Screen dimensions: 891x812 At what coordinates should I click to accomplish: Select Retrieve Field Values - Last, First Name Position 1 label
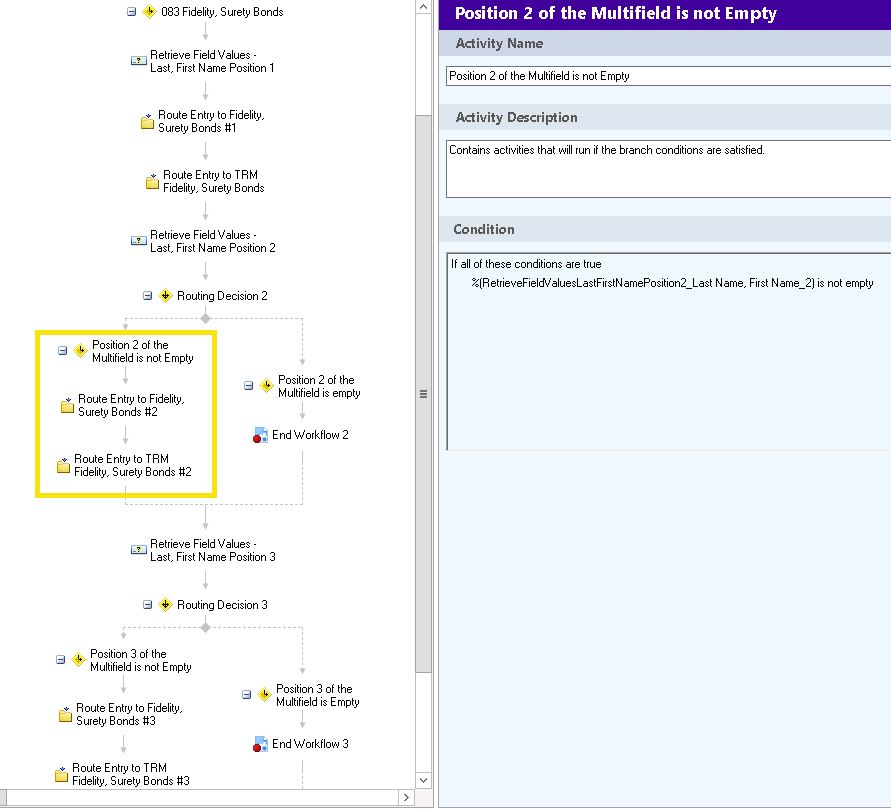(x=213, y=61)
